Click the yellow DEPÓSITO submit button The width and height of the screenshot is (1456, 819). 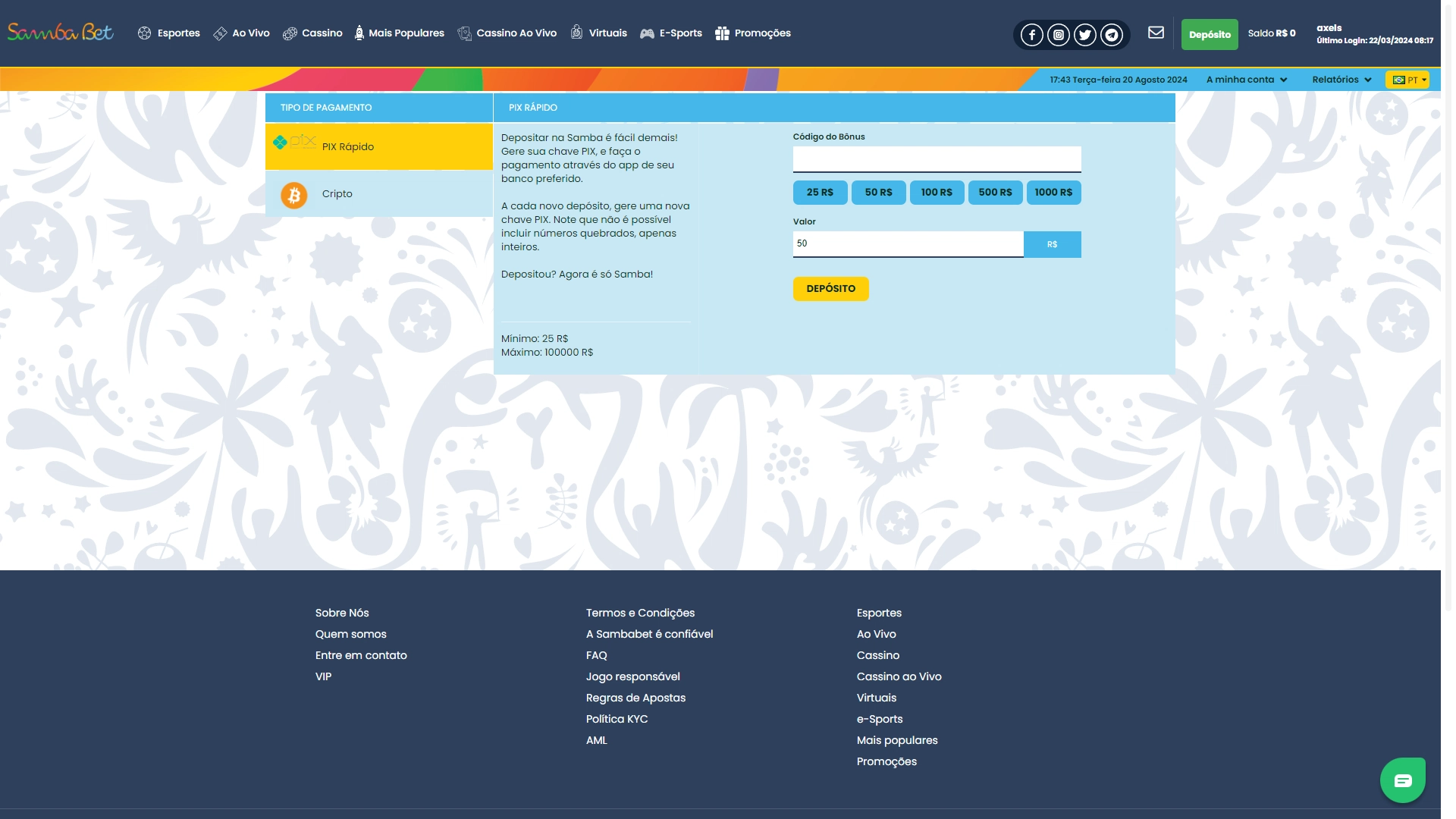831,289
